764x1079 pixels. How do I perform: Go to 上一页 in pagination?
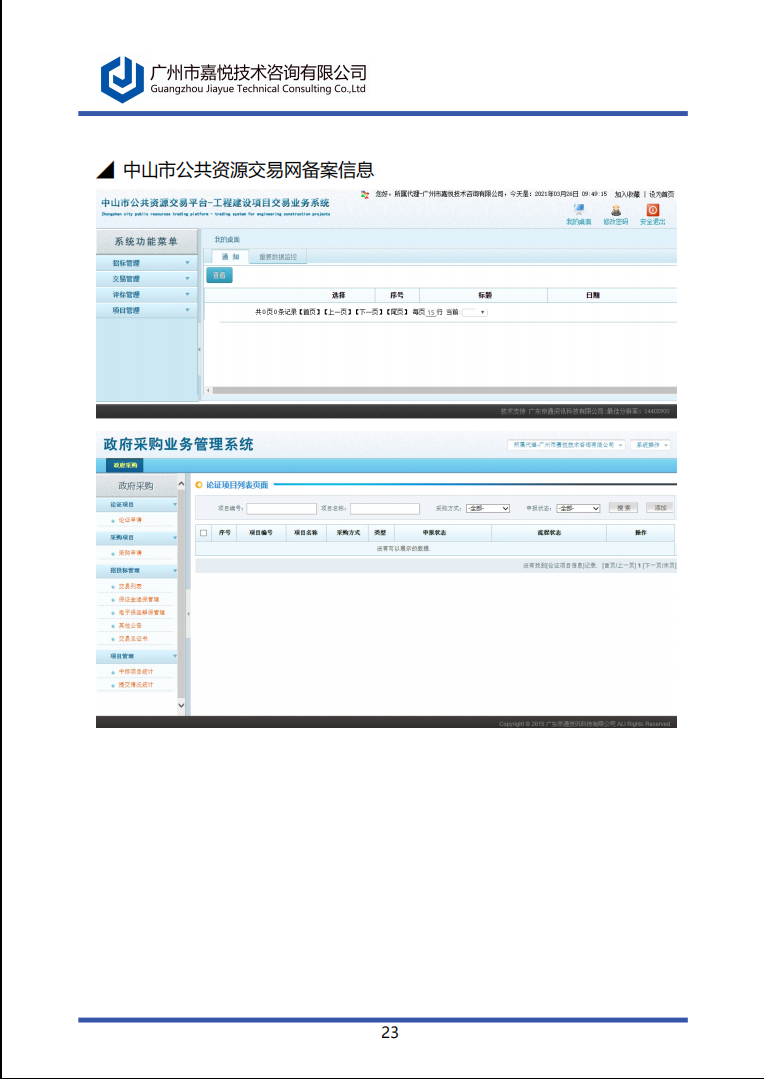click(x=337, y=312)
